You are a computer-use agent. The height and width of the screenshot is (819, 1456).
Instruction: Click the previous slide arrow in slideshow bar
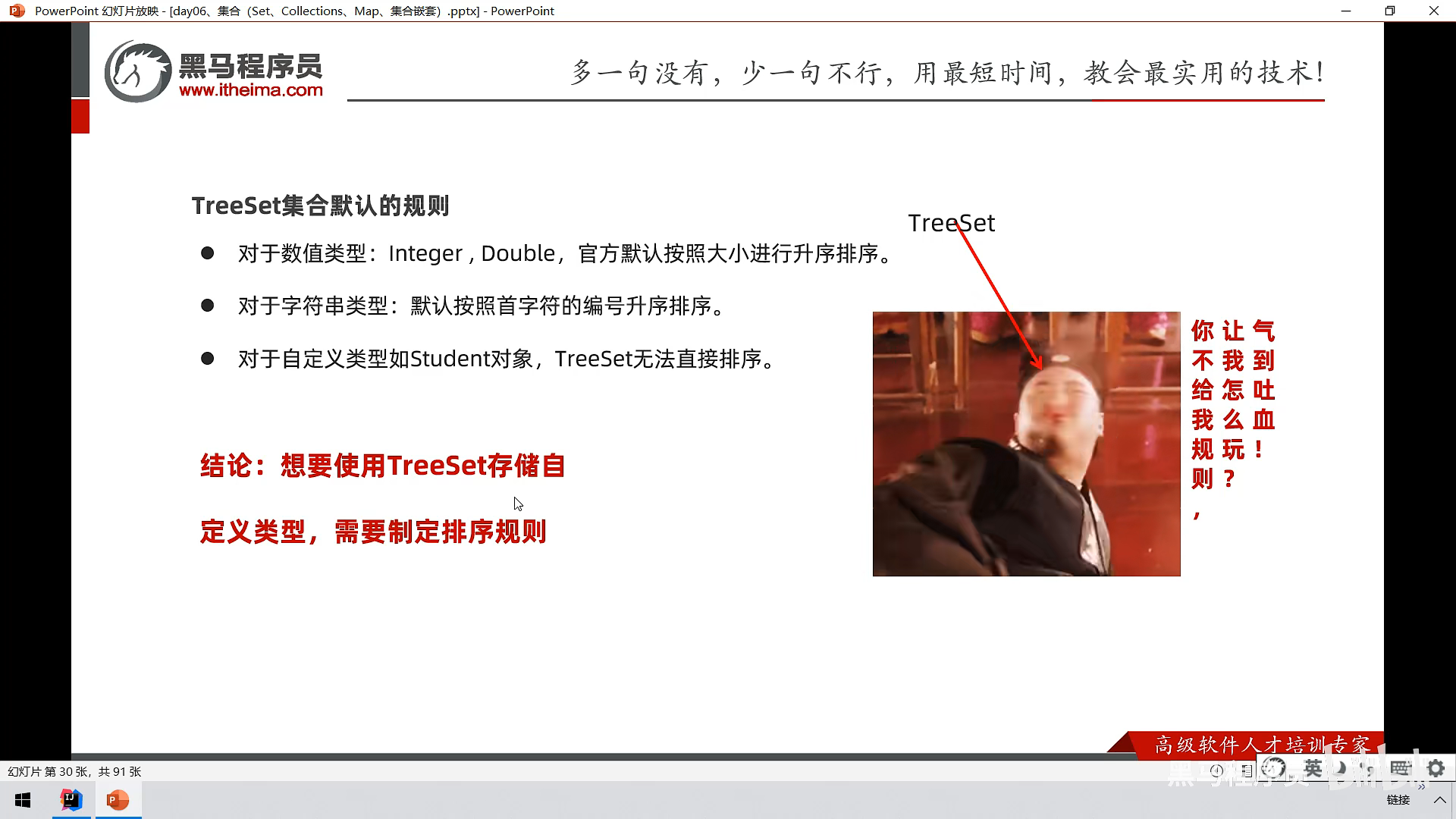pyautogui.click(x=1216, y=770)
